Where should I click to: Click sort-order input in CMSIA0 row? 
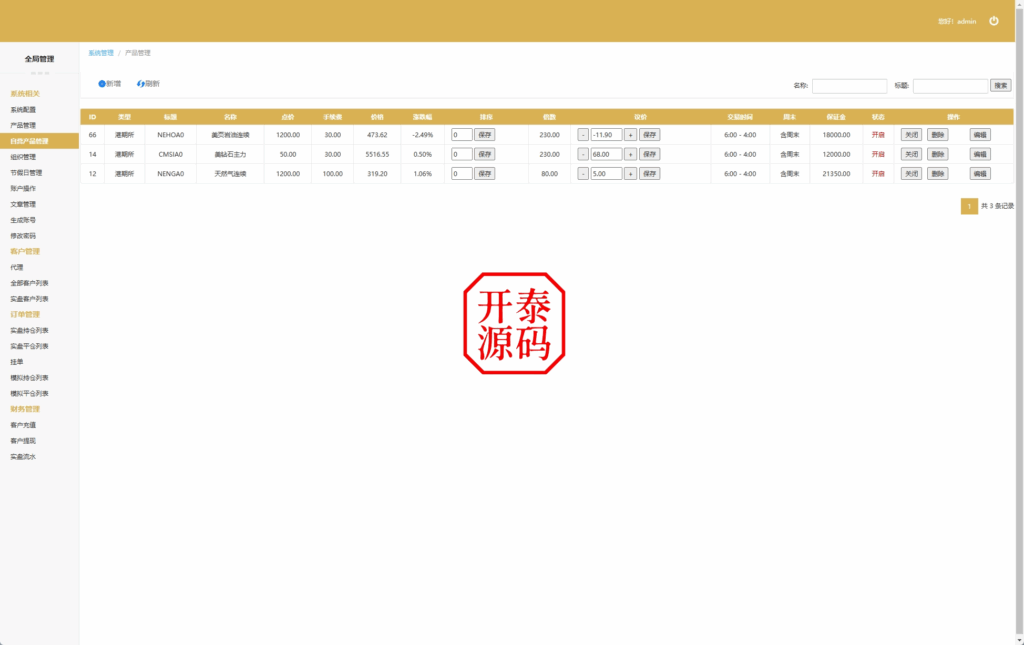click(462, 154)
